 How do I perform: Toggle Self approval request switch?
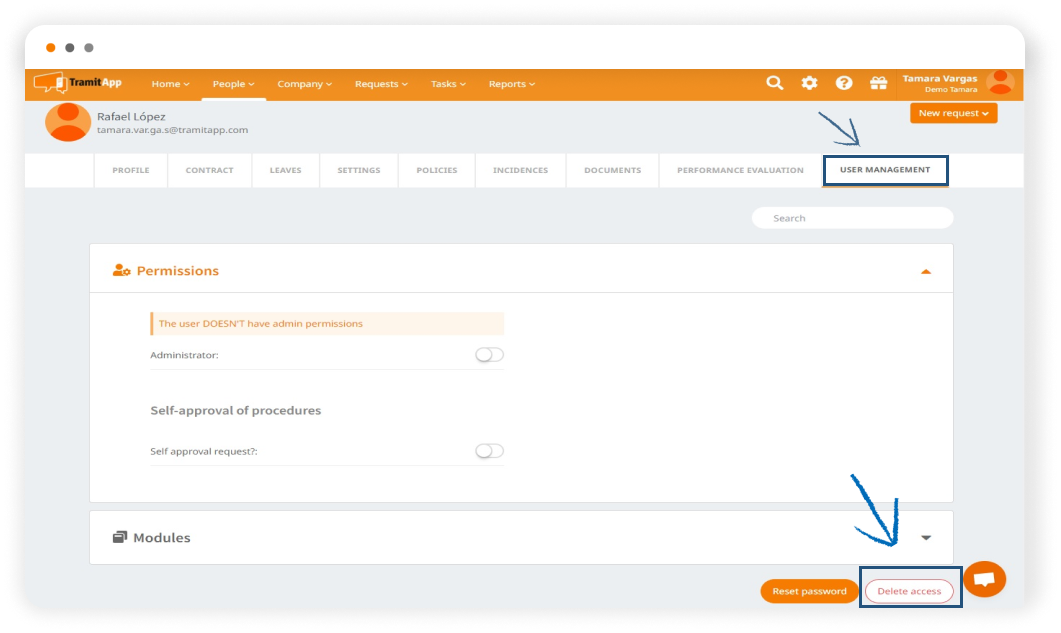pyautogui.click(x=489, y=451)
